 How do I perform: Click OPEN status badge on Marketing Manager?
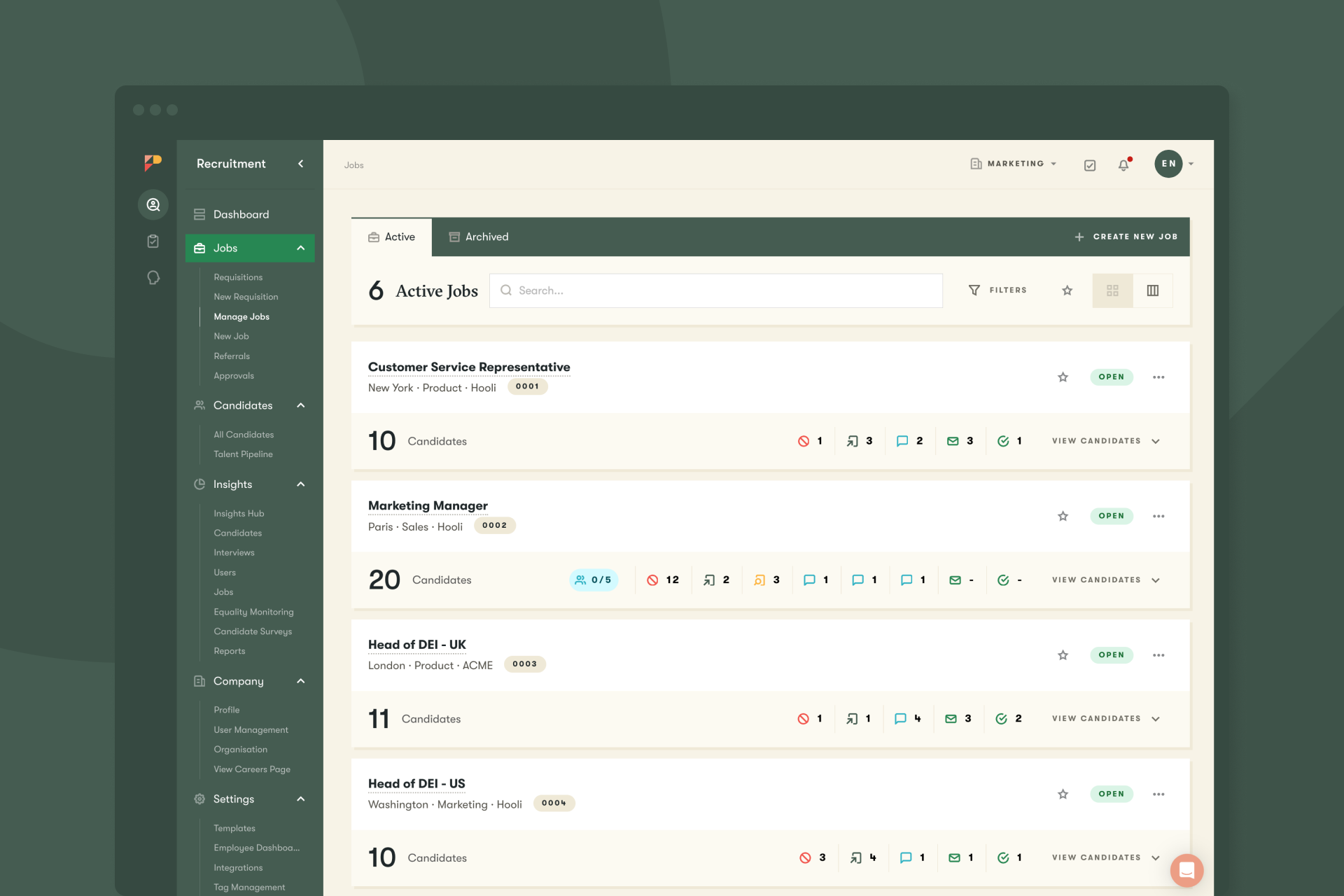1112,516
